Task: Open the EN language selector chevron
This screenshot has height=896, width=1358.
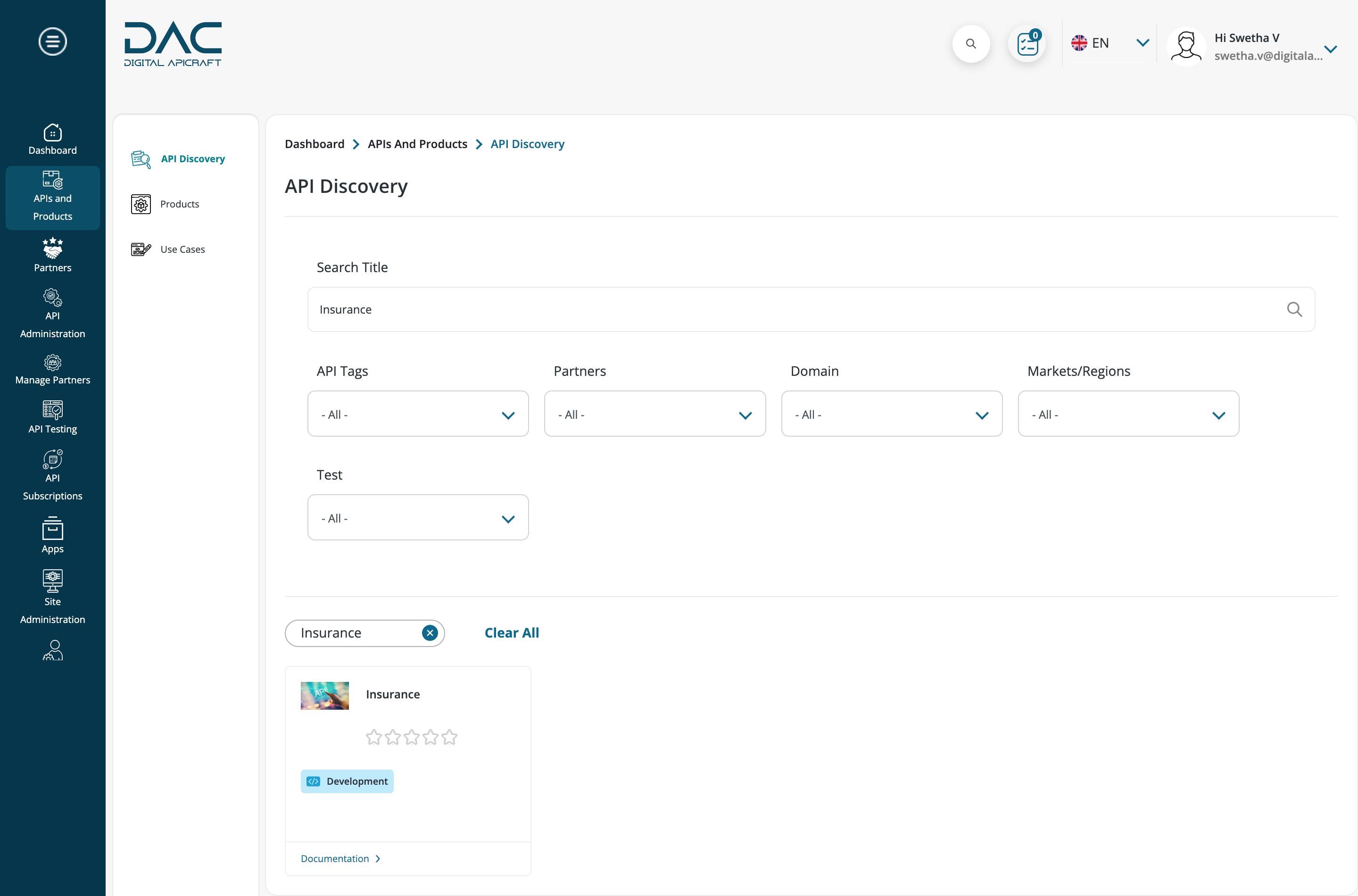Action: click(x=1143, y=43)
